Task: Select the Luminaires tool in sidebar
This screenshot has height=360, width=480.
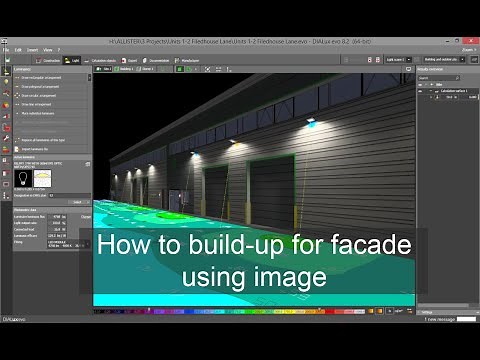Action: point(6,71)
